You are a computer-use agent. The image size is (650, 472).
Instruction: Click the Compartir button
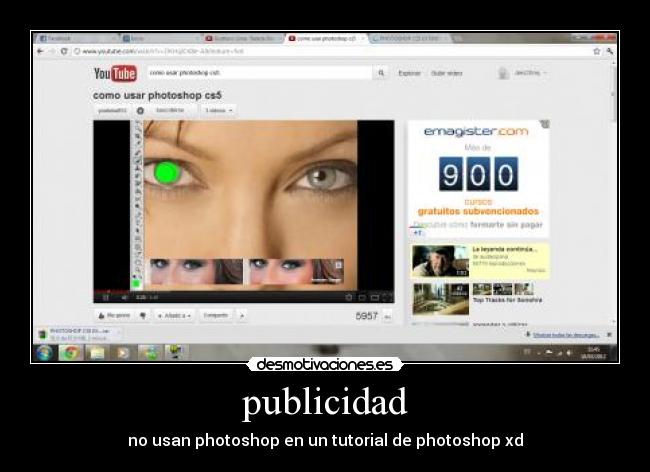pos(216,315)
